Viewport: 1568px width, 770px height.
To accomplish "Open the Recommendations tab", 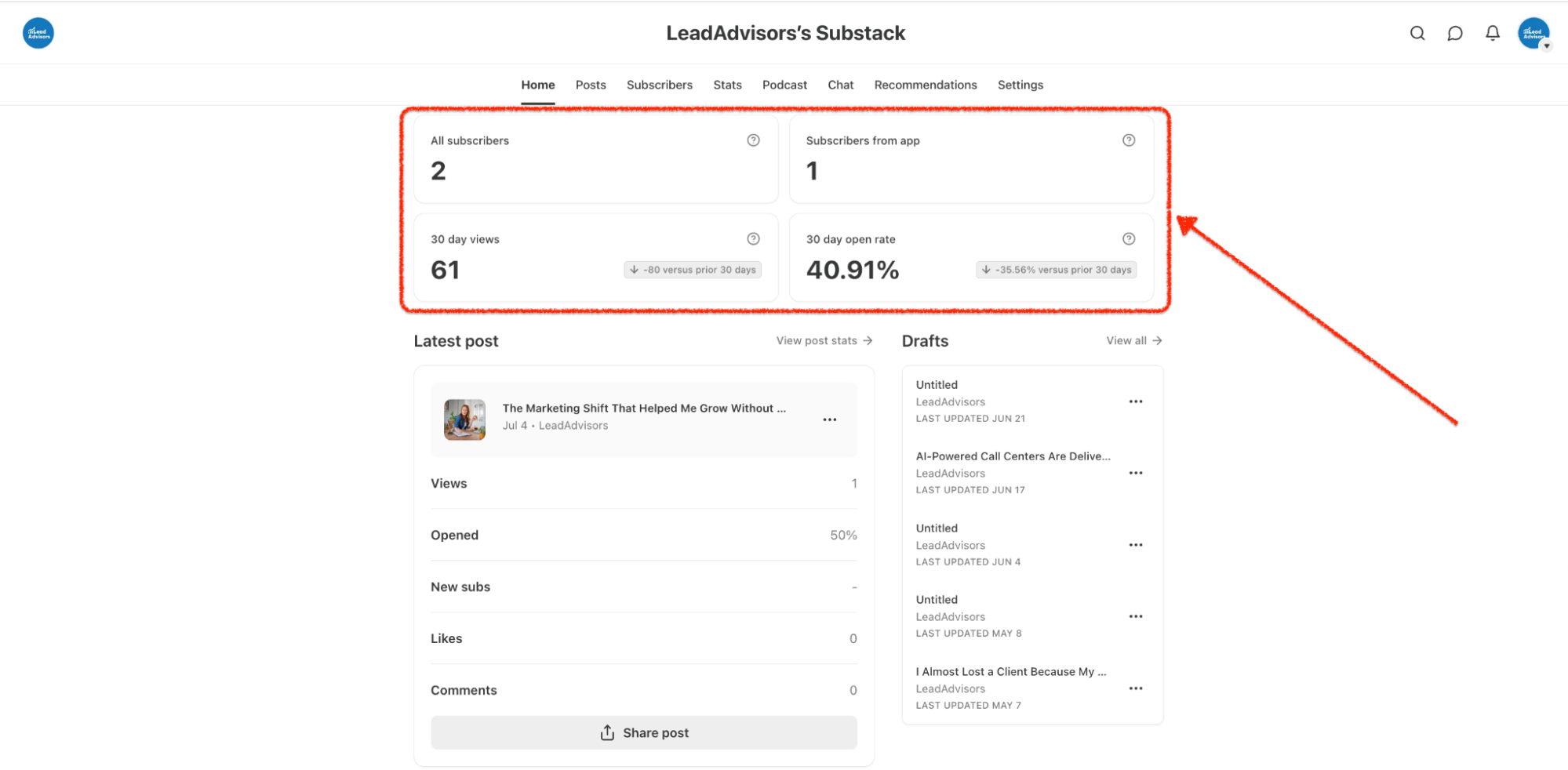I will pos(925,85).
